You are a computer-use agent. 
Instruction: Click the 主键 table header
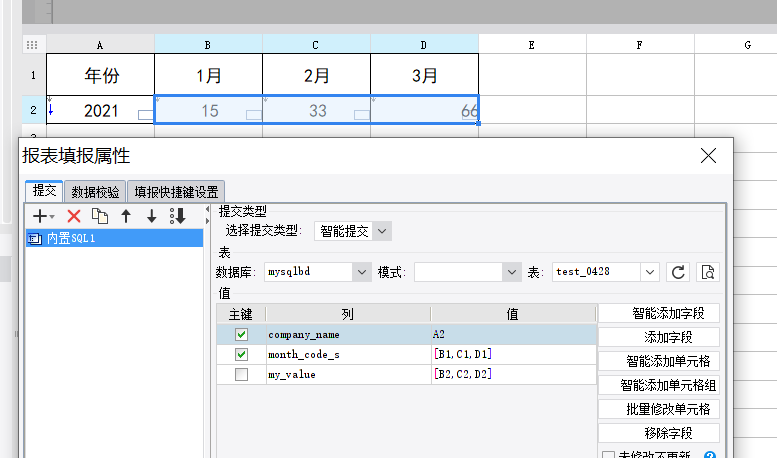click(241, 314)
